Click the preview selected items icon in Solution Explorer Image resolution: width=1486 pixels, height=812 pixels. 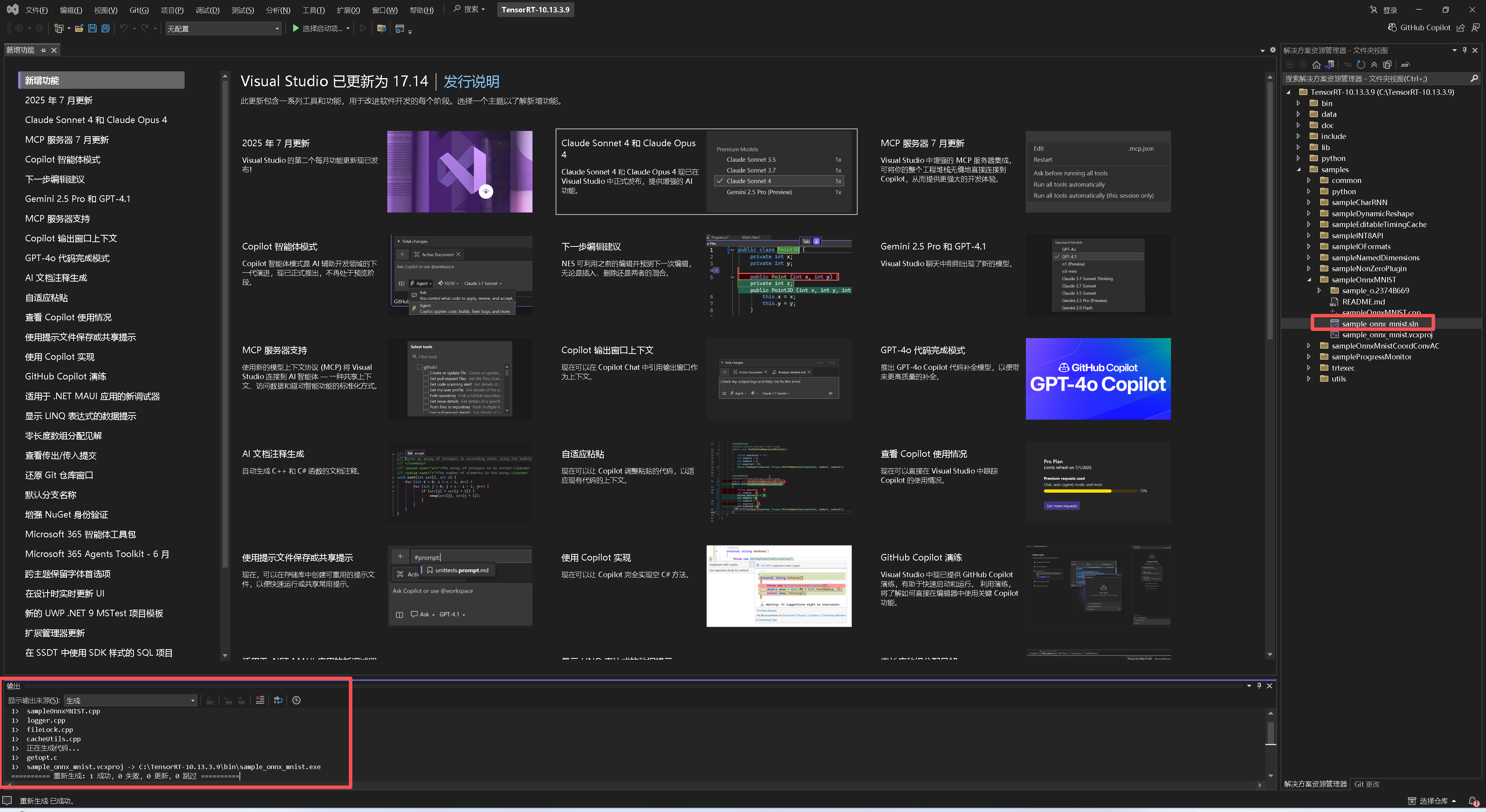click(1406, 65)
